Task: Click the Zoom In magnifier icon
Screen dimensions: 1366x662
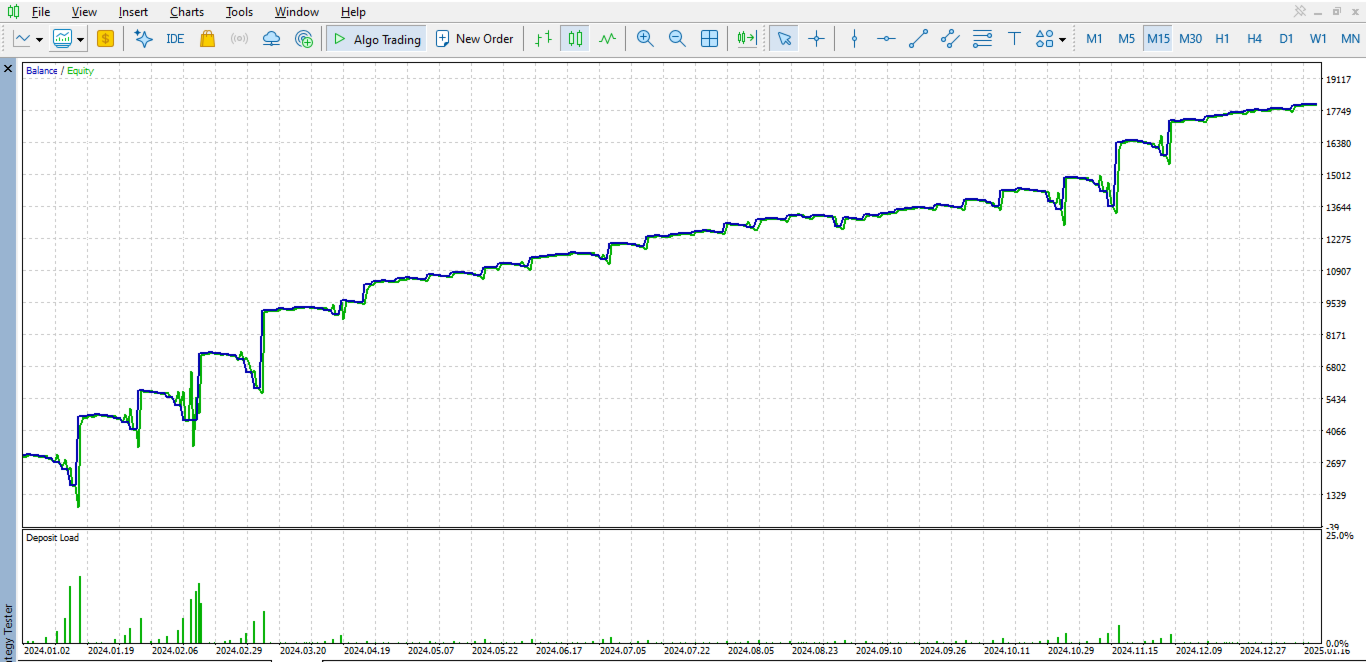Action: pos(645,39)
